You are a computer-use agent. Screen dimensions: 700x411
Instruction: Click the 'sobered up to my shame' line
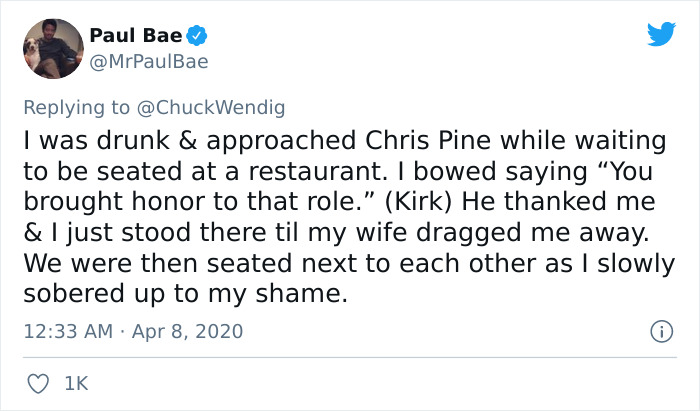185,294
